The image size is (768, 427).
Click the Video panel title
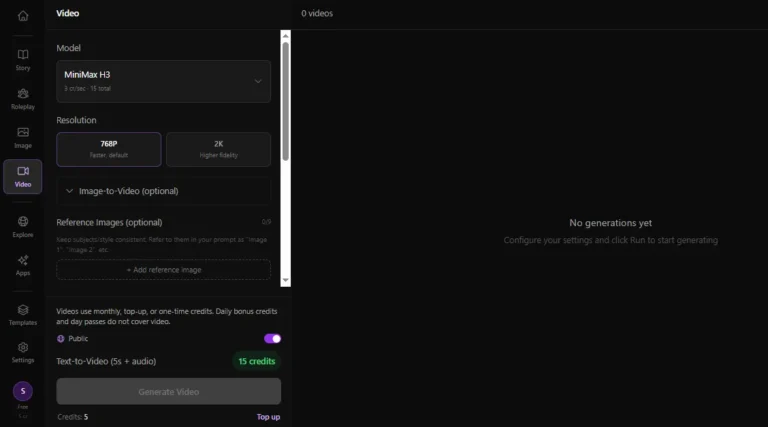coord(68,13)
